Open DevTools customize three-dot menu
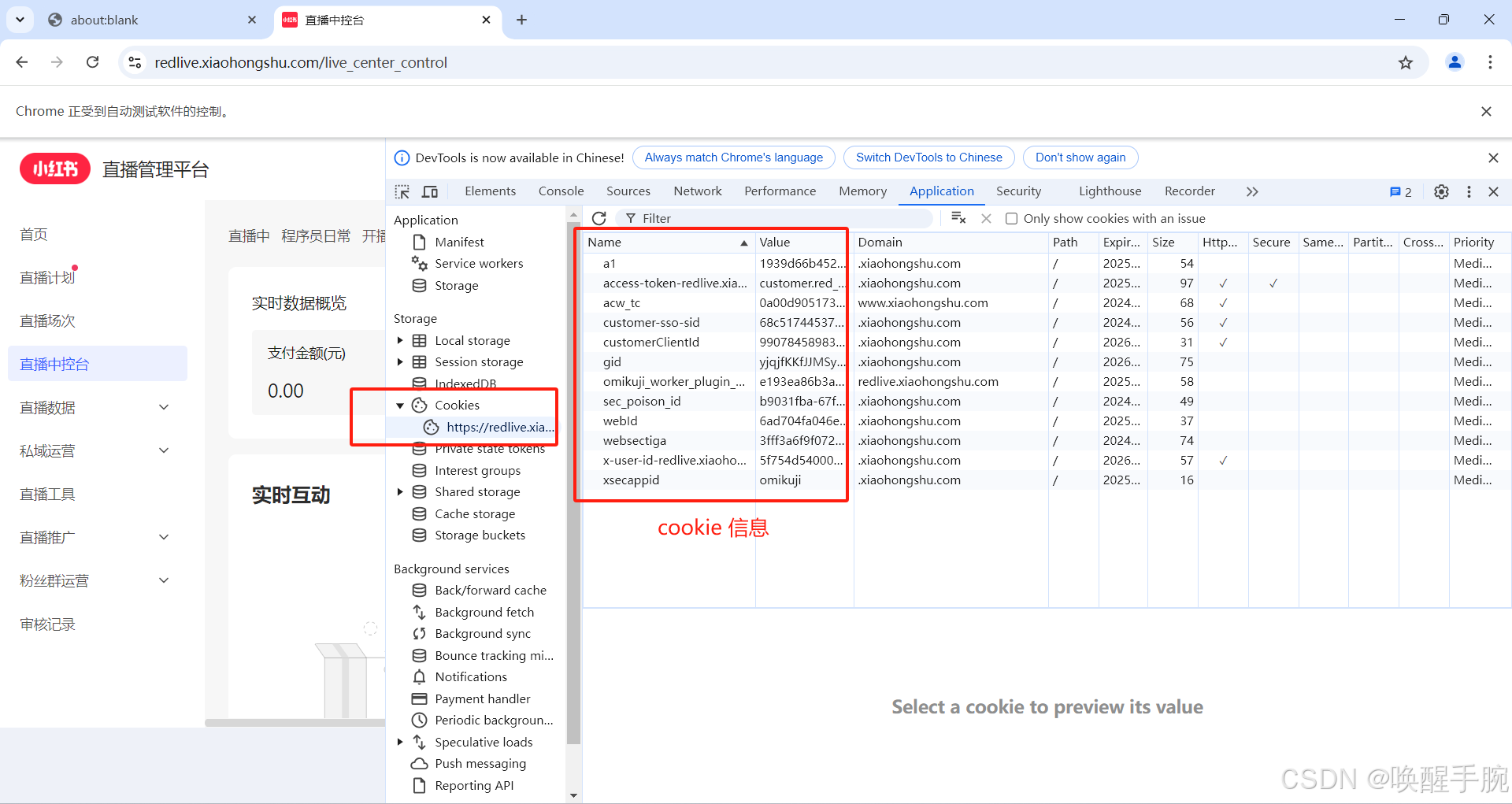 1469,191
